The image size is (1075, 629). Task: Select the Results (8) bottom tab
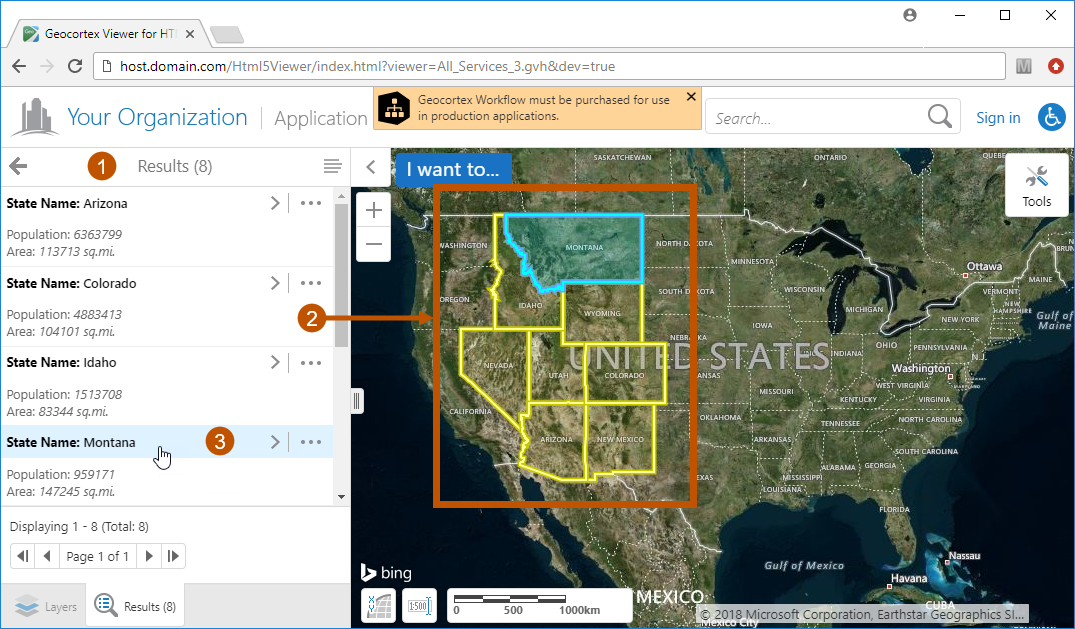coord(135,606)
